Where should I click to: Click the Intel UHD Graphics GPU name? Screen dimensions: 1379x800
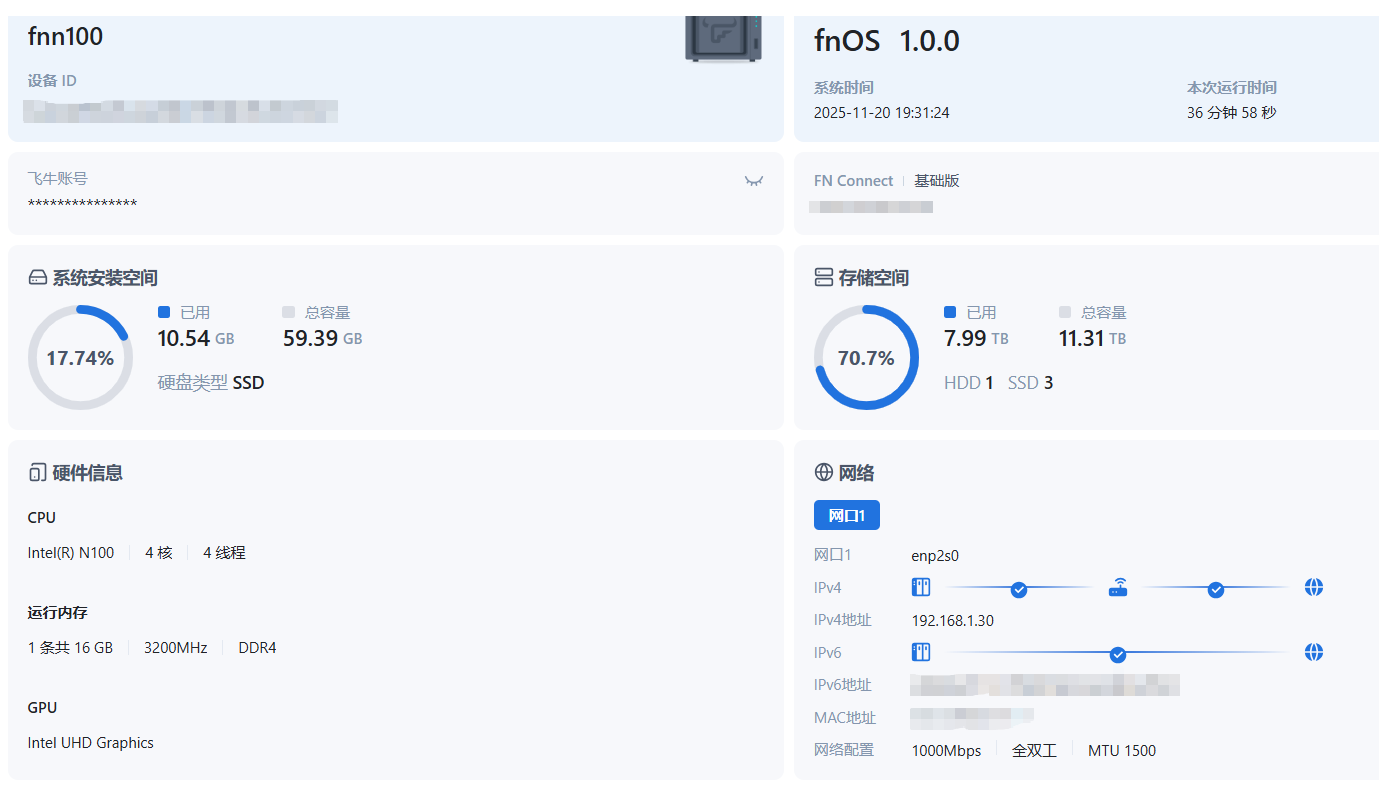pos(91,743)
